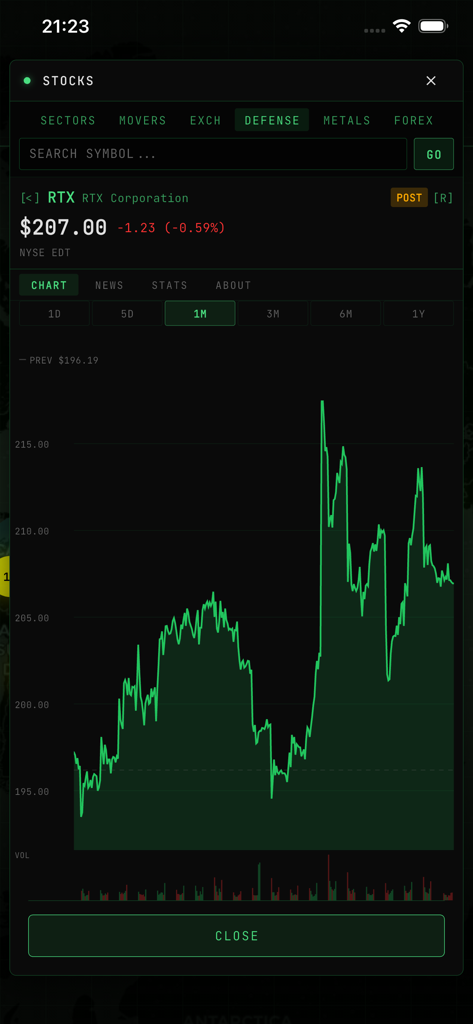Click the PREV $196.19 label

point(64,360)
